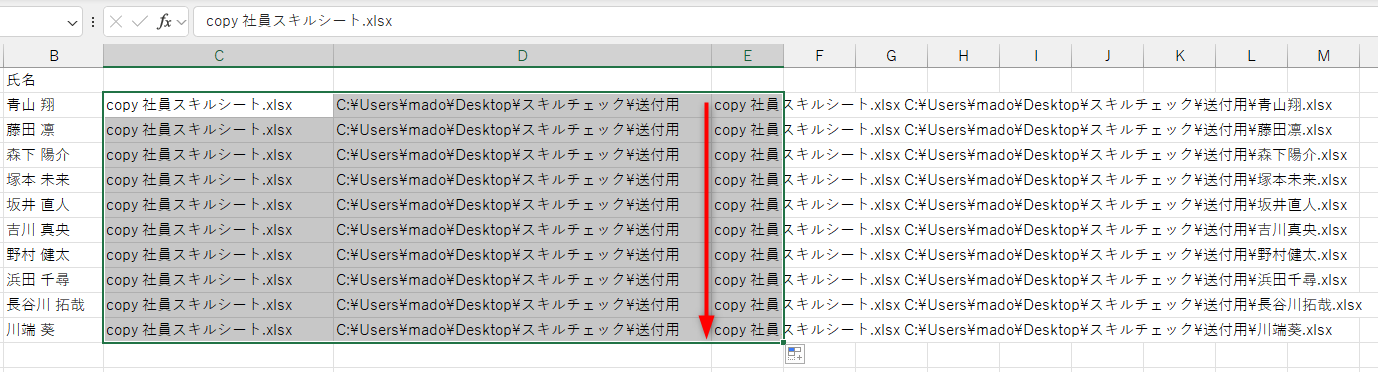Select column H header

(x=963, y=56)
